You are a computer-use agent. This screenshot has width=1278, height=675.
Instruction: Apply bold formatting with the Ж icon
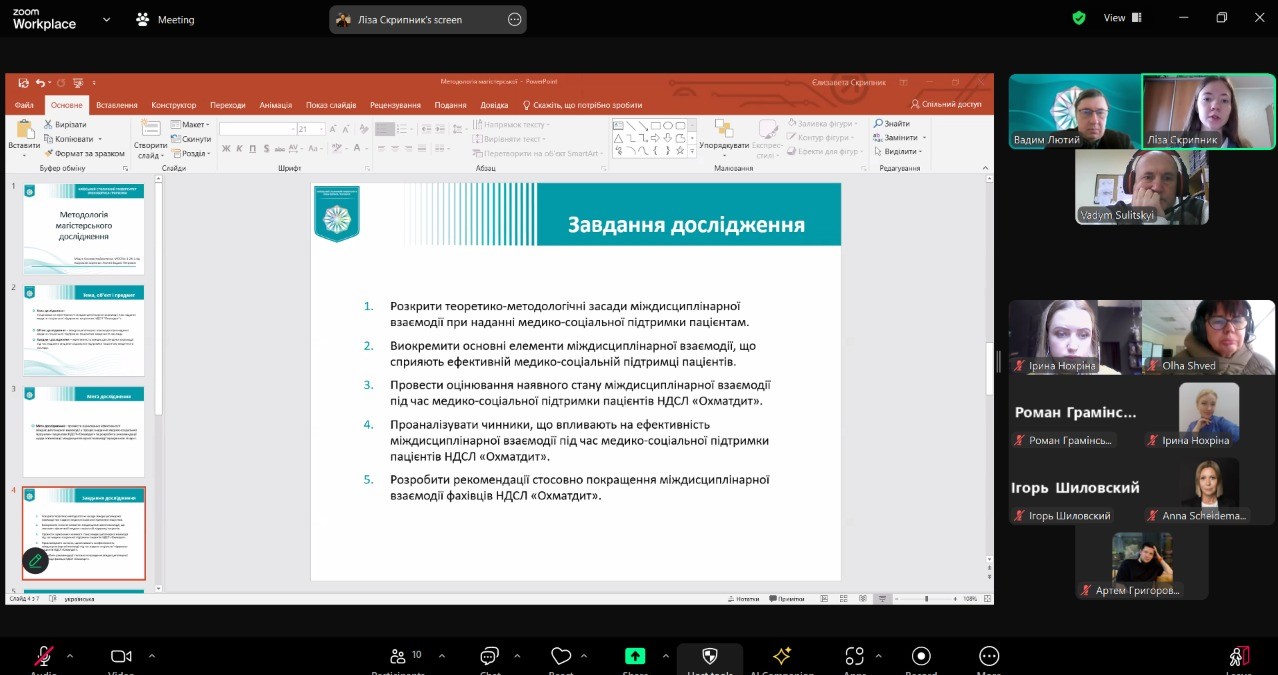click(225, 148)
